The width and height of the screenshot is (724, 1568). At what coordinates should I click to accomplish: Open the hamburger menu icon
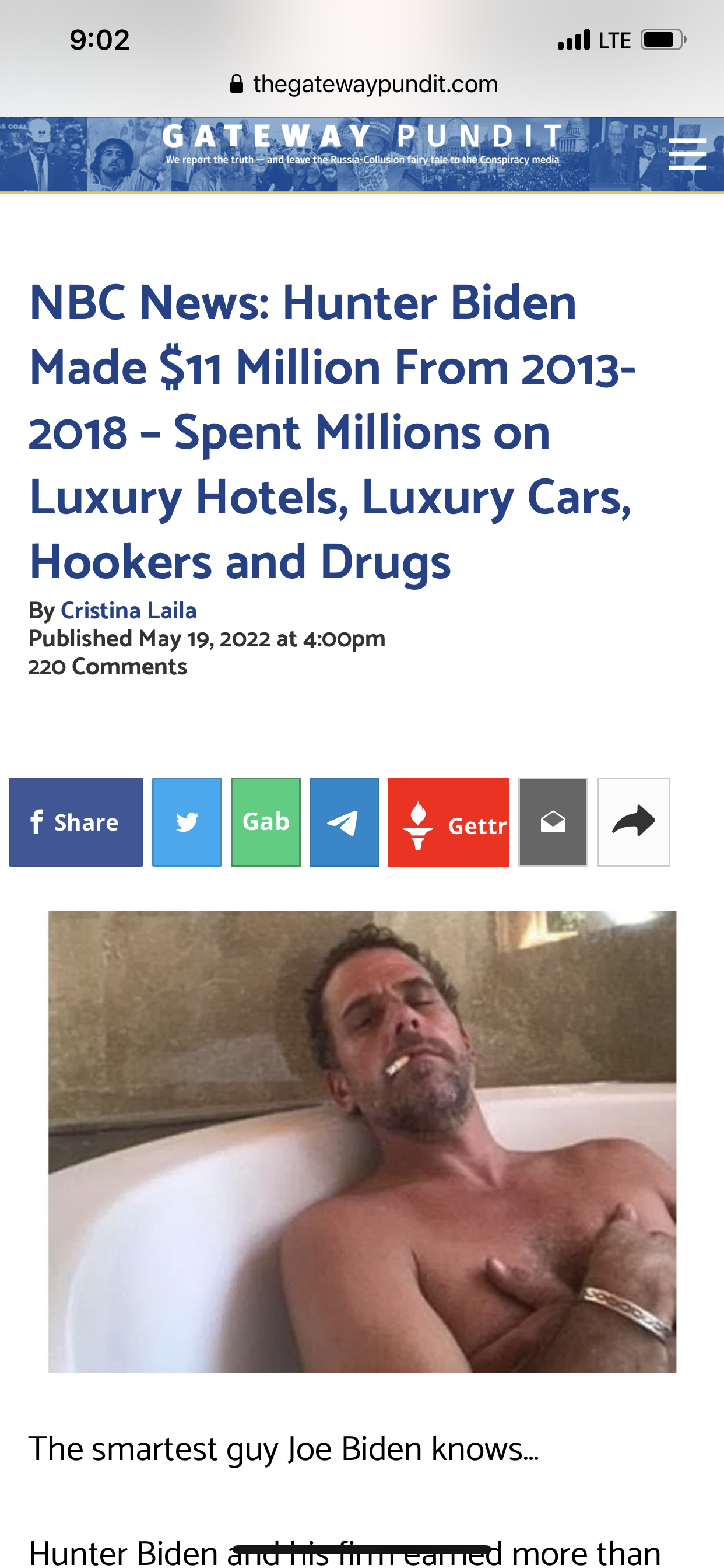687,153
